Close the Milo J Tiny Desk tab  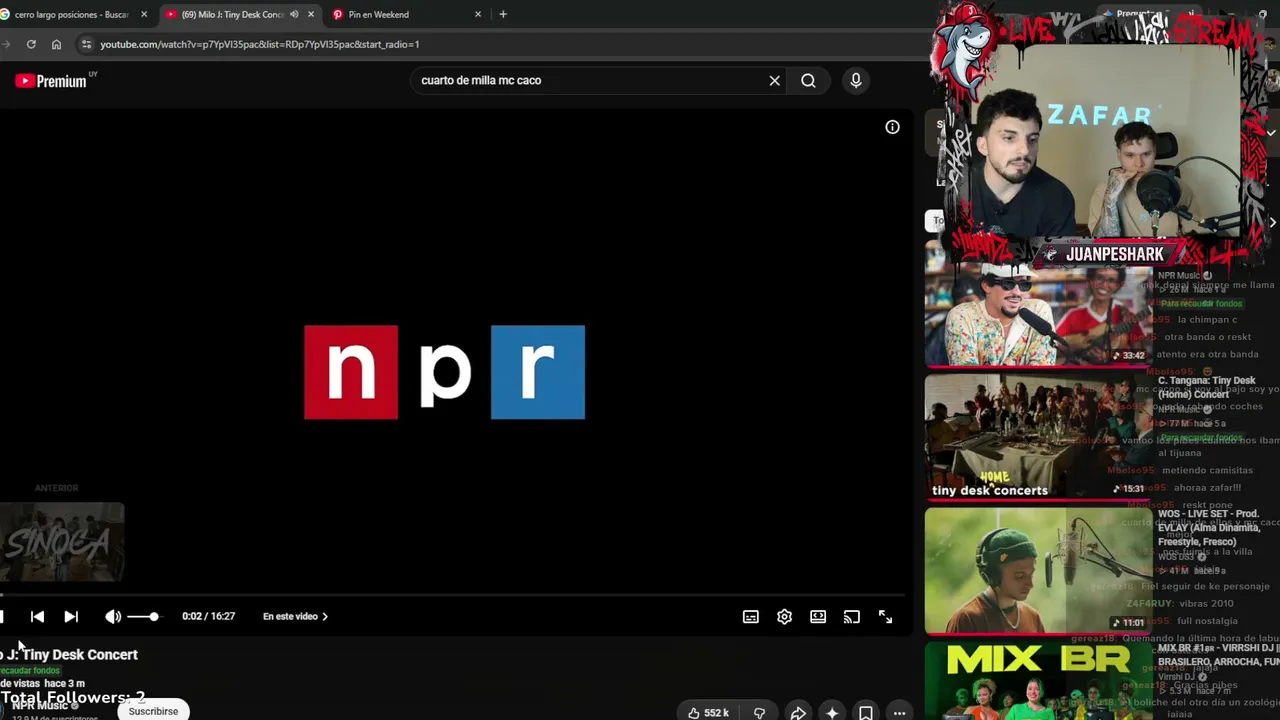click(311, 15)
